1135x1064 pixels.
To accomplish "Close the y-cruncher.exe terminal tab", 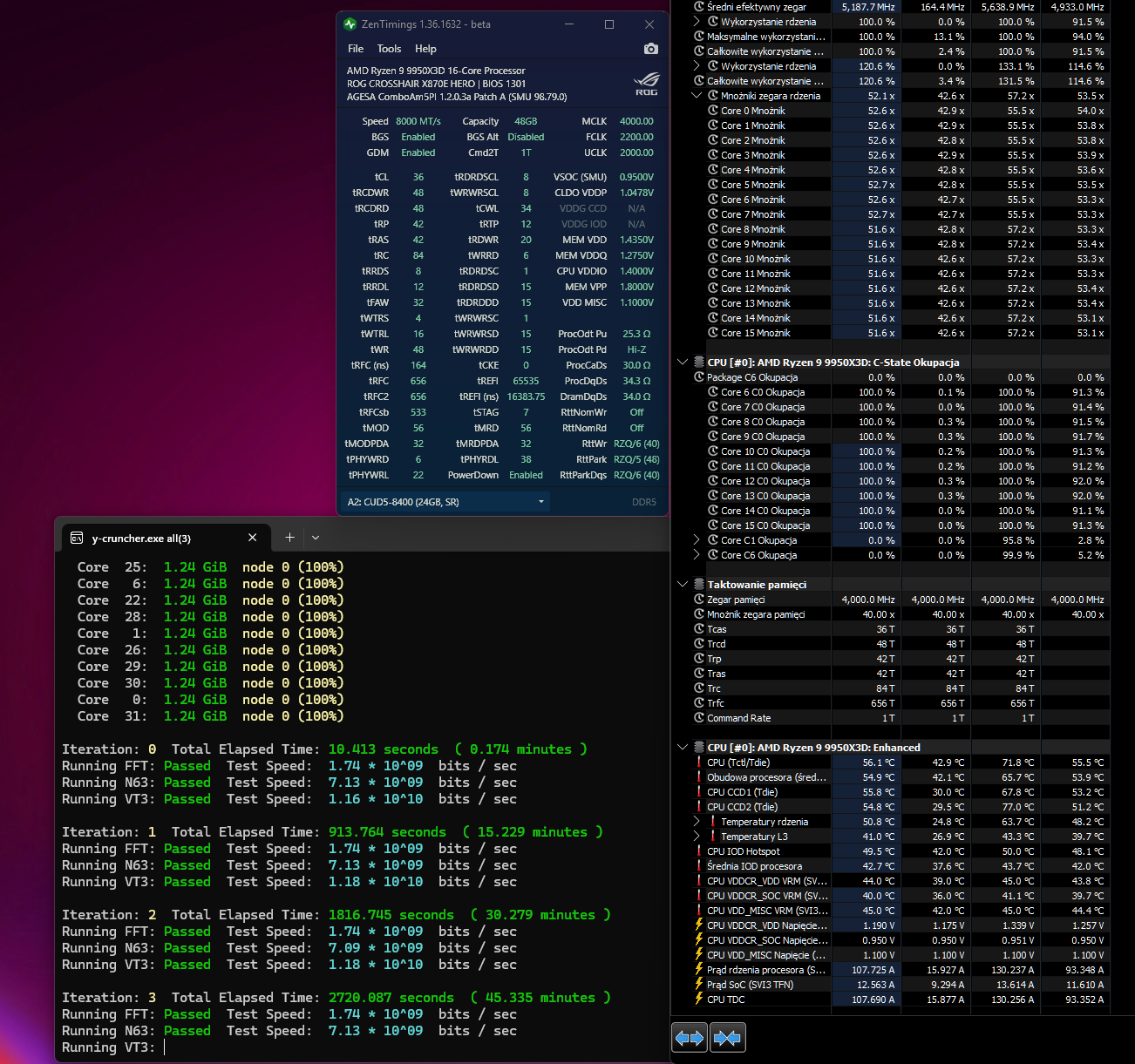I will point(252,538).
